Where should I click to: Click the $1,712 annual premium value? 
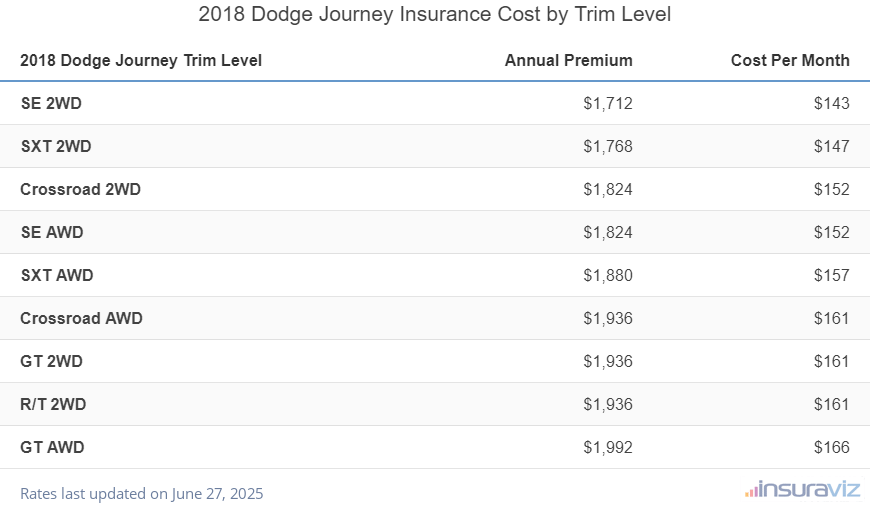[x=608, y=103]
